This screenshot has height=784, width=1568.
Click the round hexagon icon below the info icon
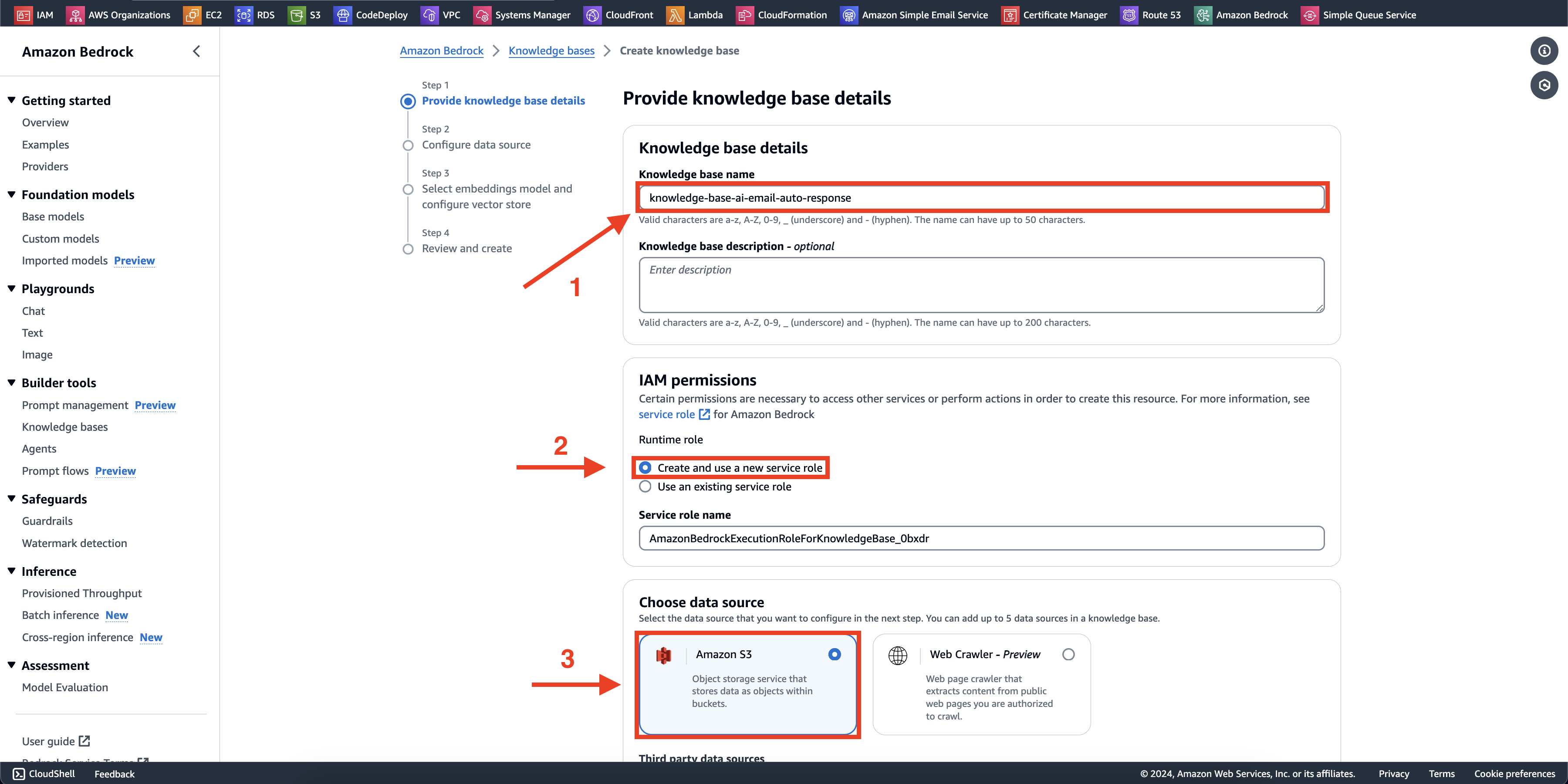(x=1544, y=85)
